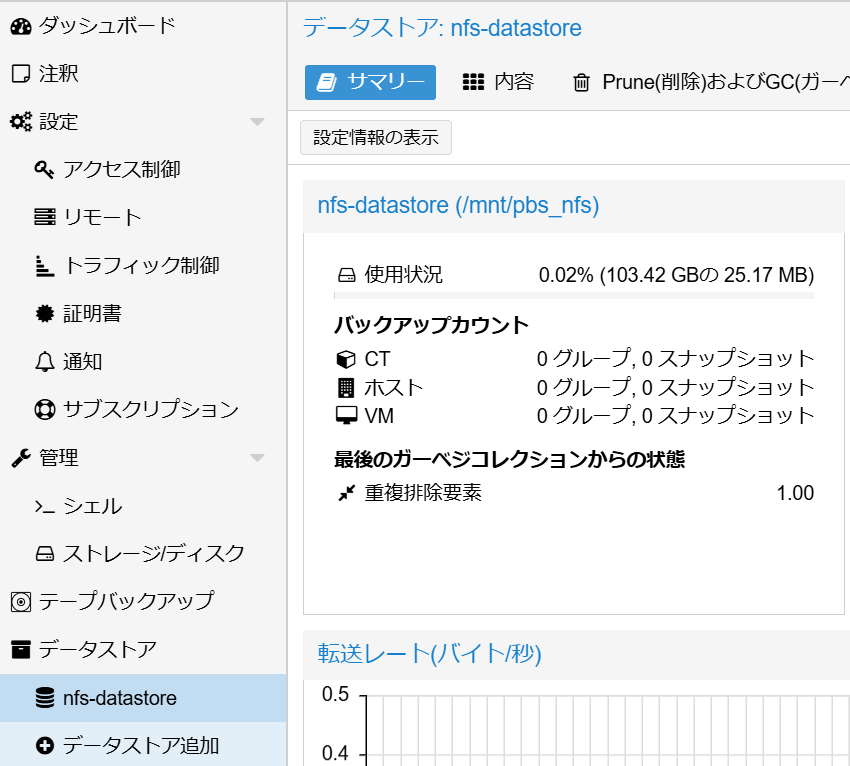Select 証明書 in the sidebar
The width and height of the screenshot is (850, 766).
pyautogui.click(x=143, y=313)
